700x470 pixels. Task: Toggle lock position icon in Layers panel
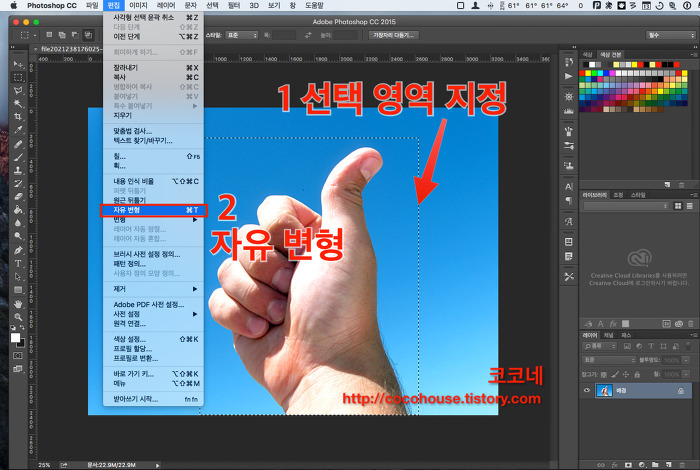tap(626, 374)
